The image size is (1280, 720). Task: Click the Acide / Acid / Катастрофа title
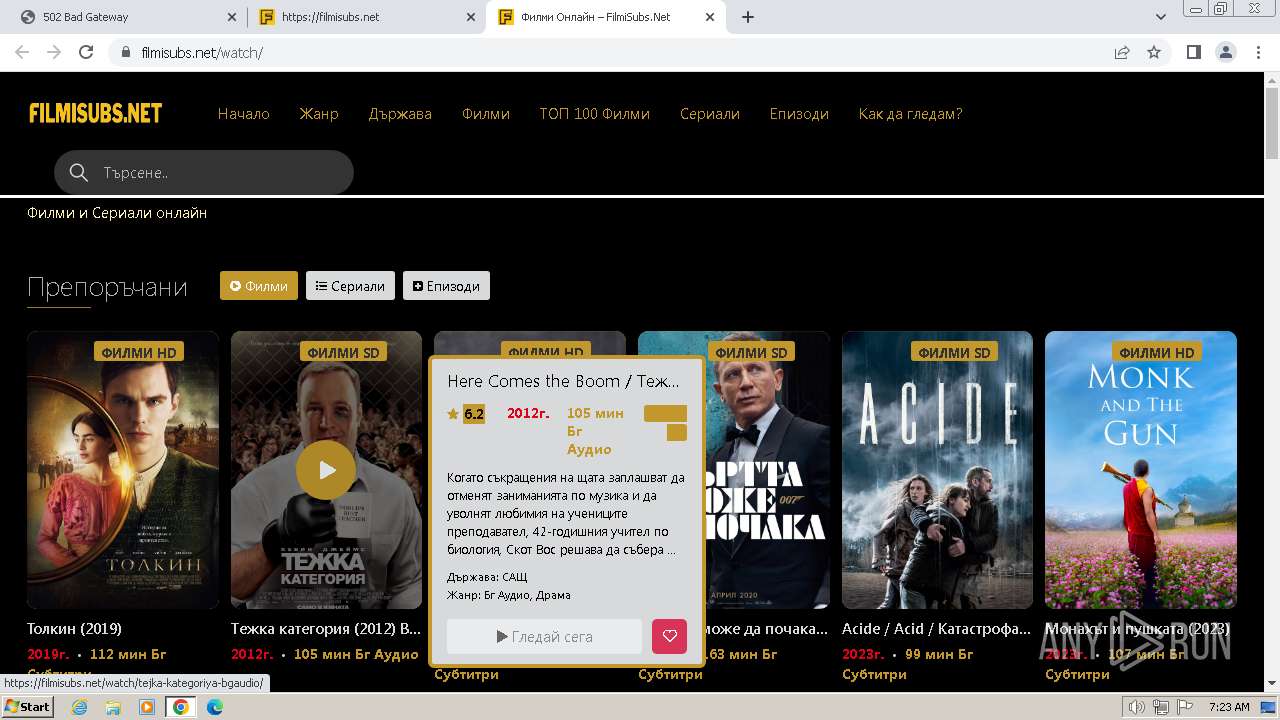[x=936, y=629]
